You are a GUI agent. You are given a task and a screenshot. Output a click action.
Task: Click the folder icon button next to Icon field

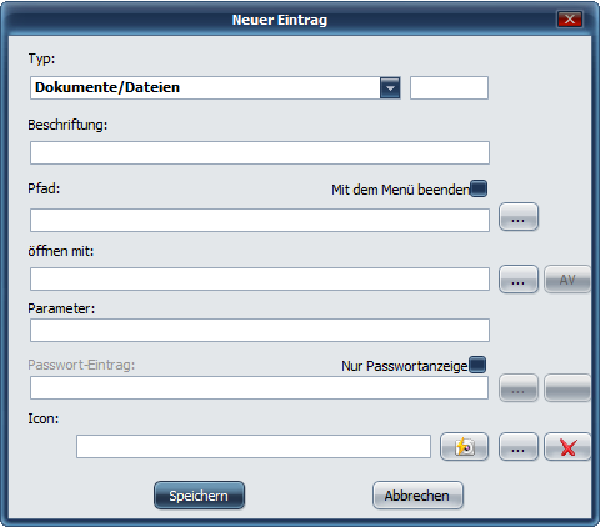pos(464,447)
